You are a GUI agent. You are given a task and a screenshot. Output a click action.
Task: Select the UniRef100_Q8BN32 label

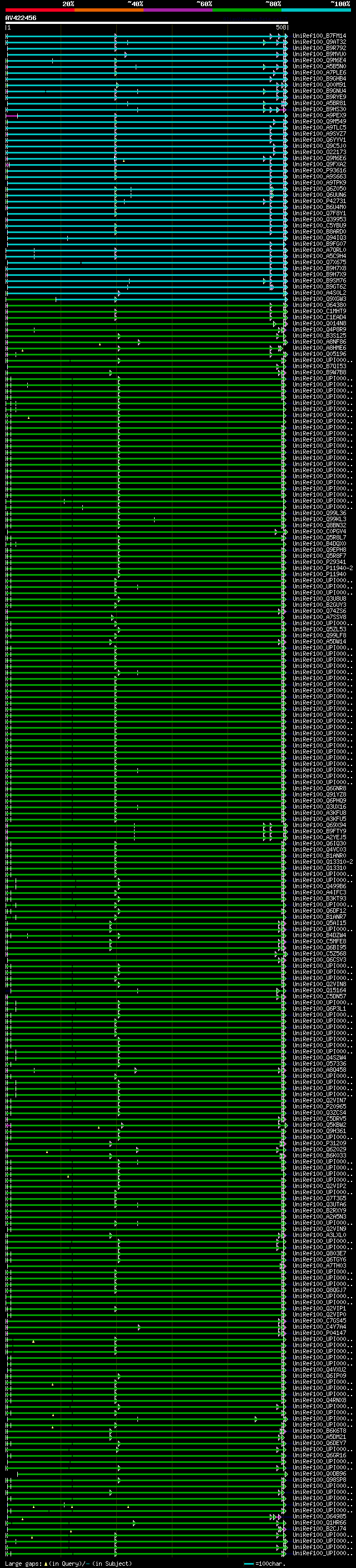(x=319, y=525)
